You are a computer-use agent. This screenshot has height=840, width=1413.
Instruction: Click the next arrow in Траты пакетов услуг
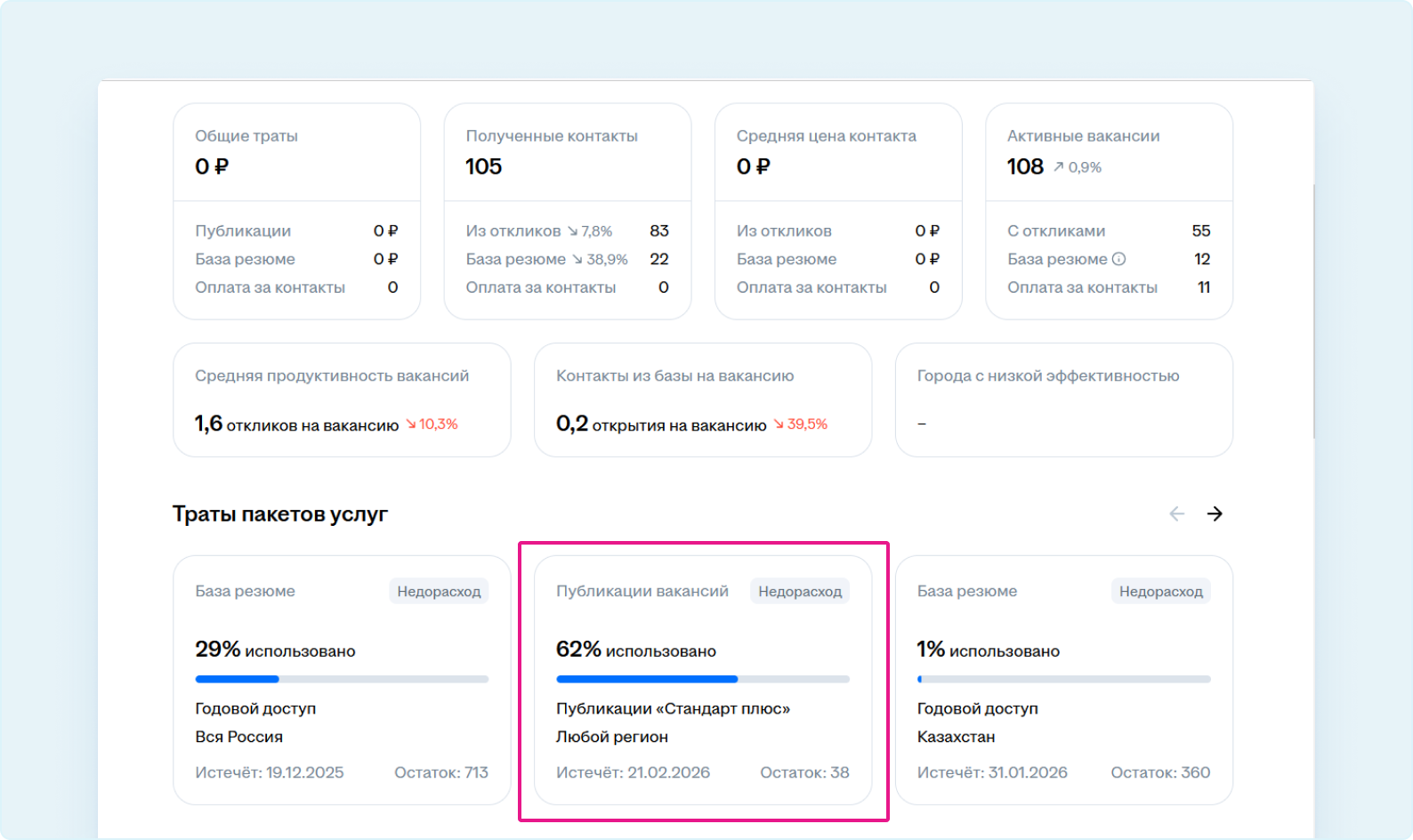coord(1215,513)
